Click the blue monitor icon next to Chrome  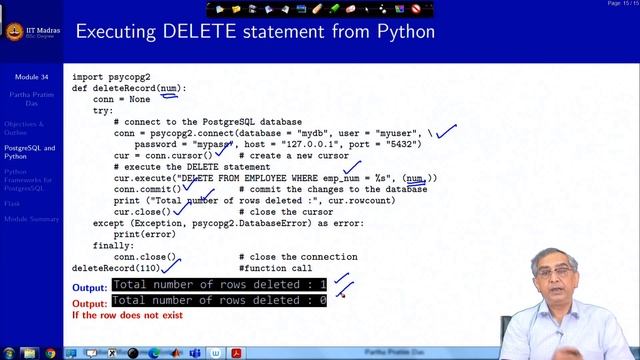71,353
